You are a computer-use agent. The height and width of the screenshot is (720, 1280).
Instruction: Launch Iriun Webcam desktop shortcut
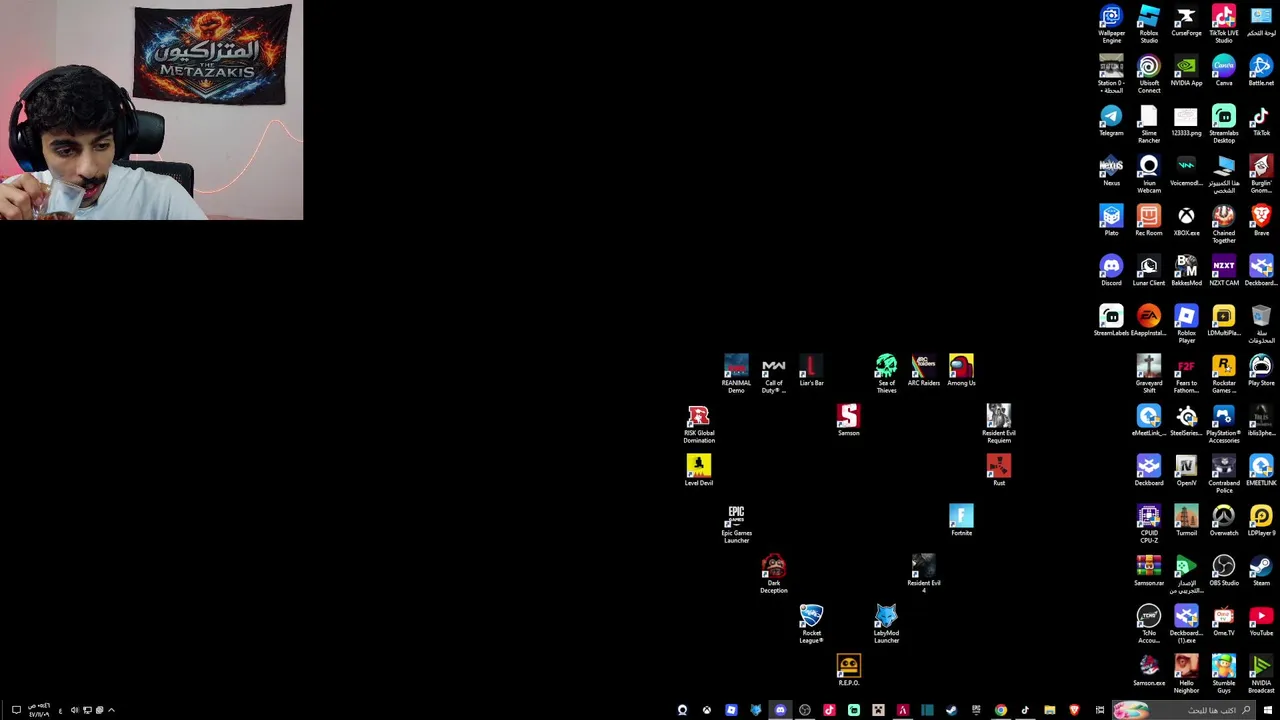coord(1149,174)
